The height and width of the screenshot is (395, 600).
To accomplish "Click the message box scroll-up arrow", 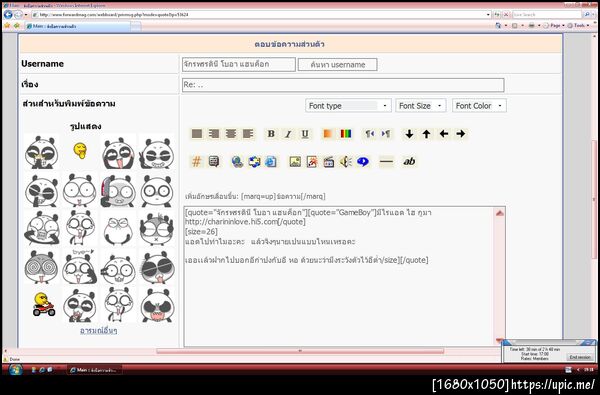I will tap(499, 213).
